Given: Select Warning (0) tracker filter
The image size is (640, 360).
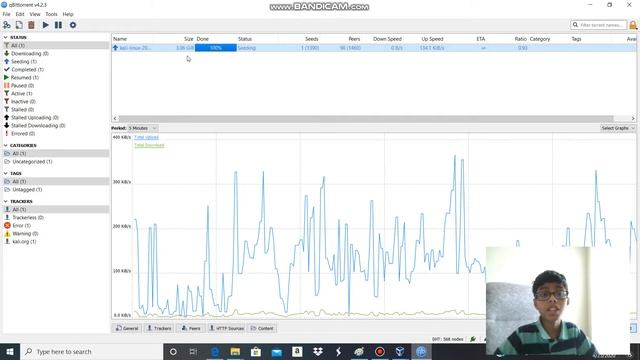Looking at the screenshot, I should tap(25, 233).
